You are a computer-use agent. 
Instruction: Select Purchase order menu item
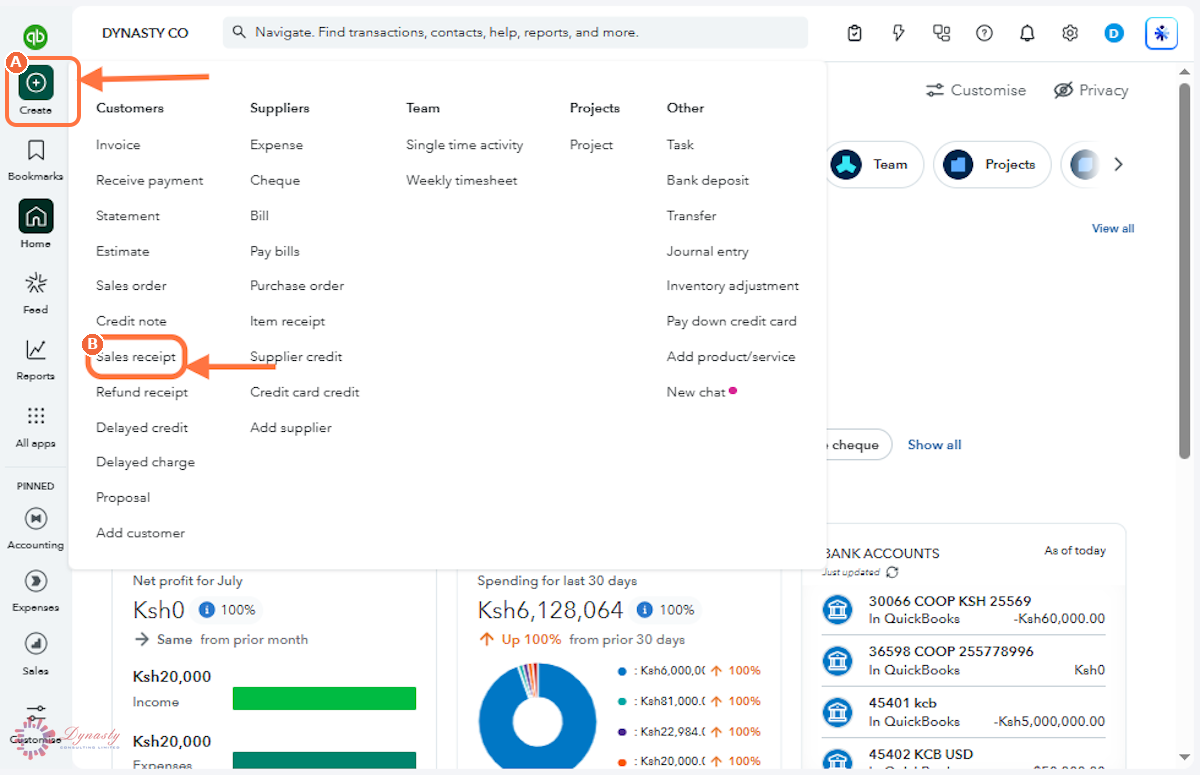pyautogui.click(x=297, y=286)
